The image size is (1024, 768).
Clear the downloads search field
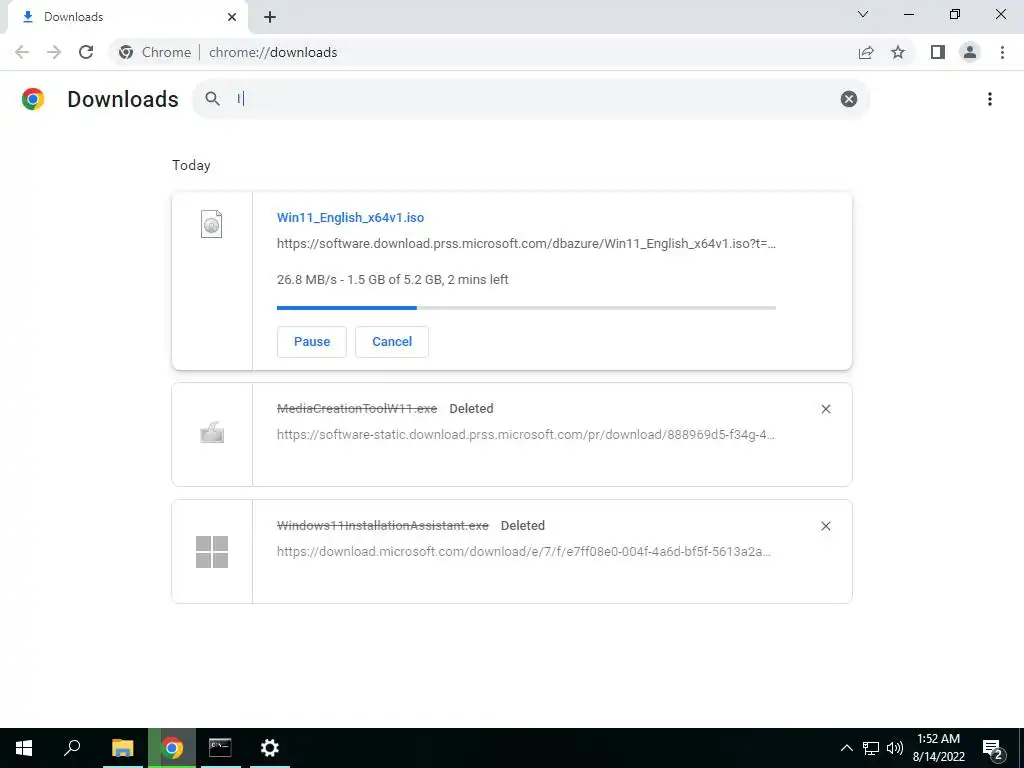849,99
